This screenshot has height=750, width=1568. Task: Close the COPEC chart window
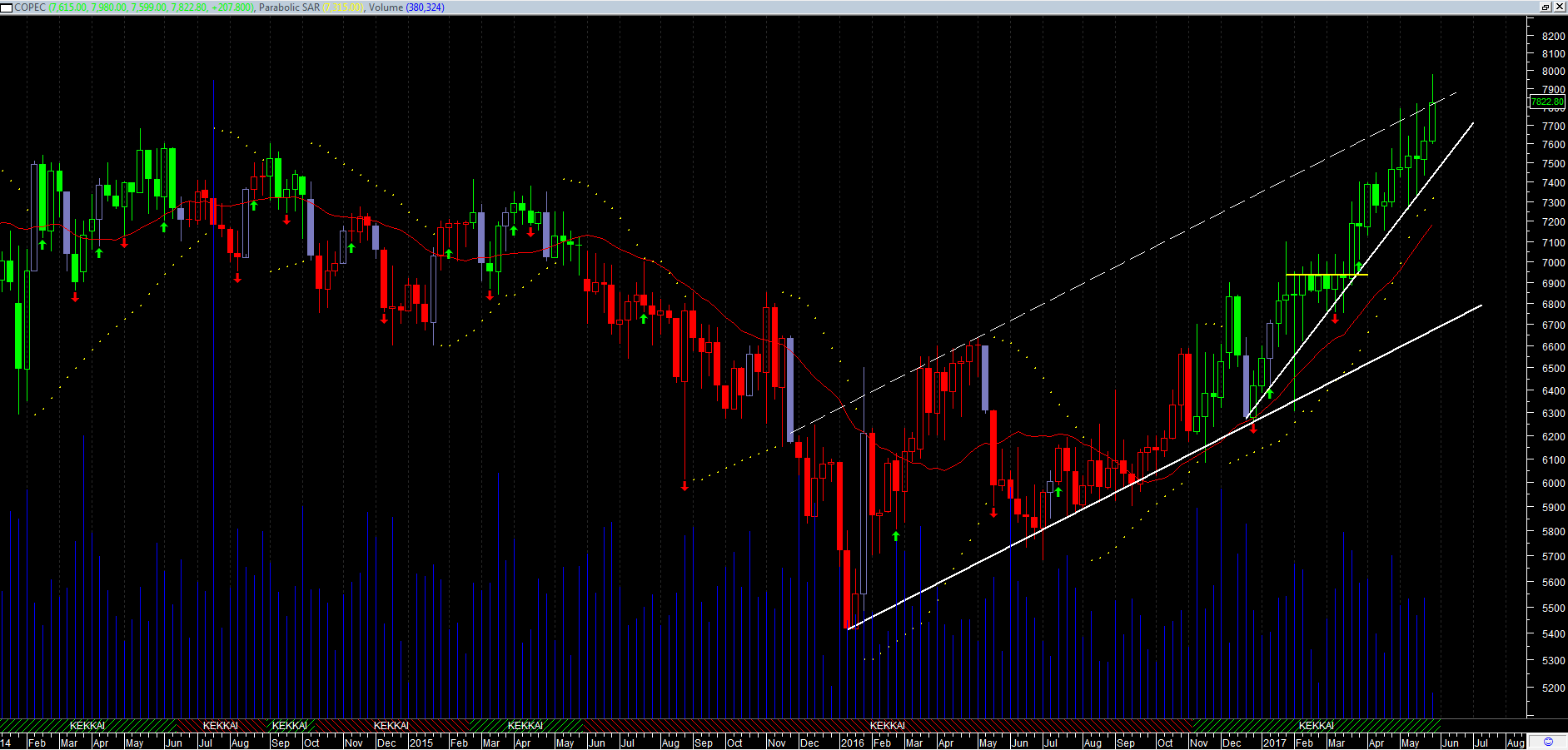click(1559, 7)
